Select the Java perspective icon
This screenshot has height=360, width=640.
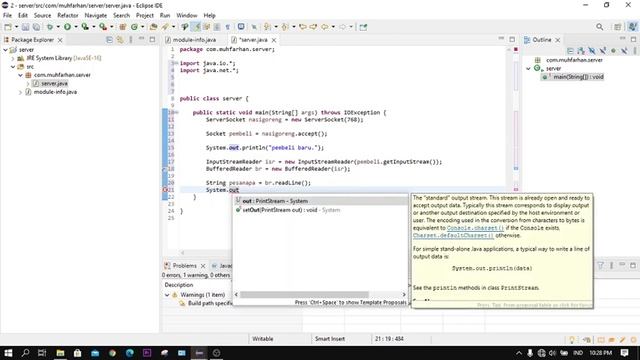(632, 27)
